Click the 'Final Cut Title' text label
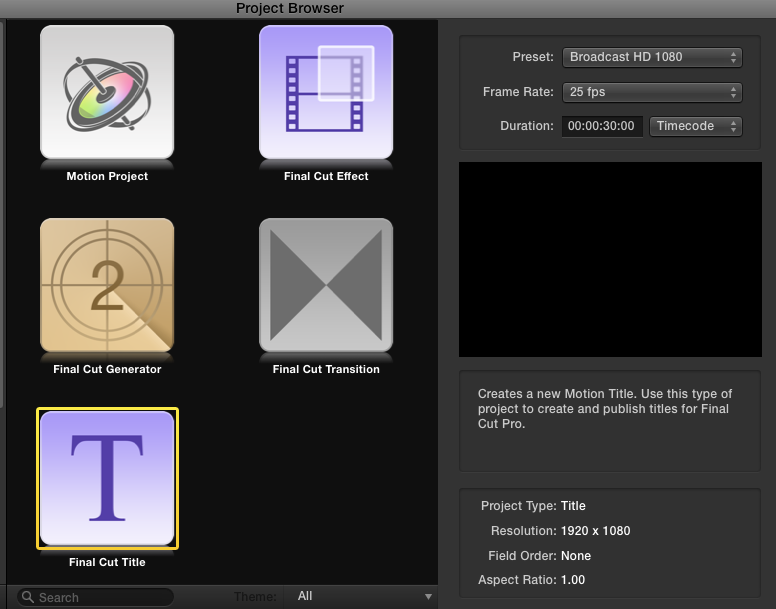Screen dimensions: 776x609 point(107,562)
